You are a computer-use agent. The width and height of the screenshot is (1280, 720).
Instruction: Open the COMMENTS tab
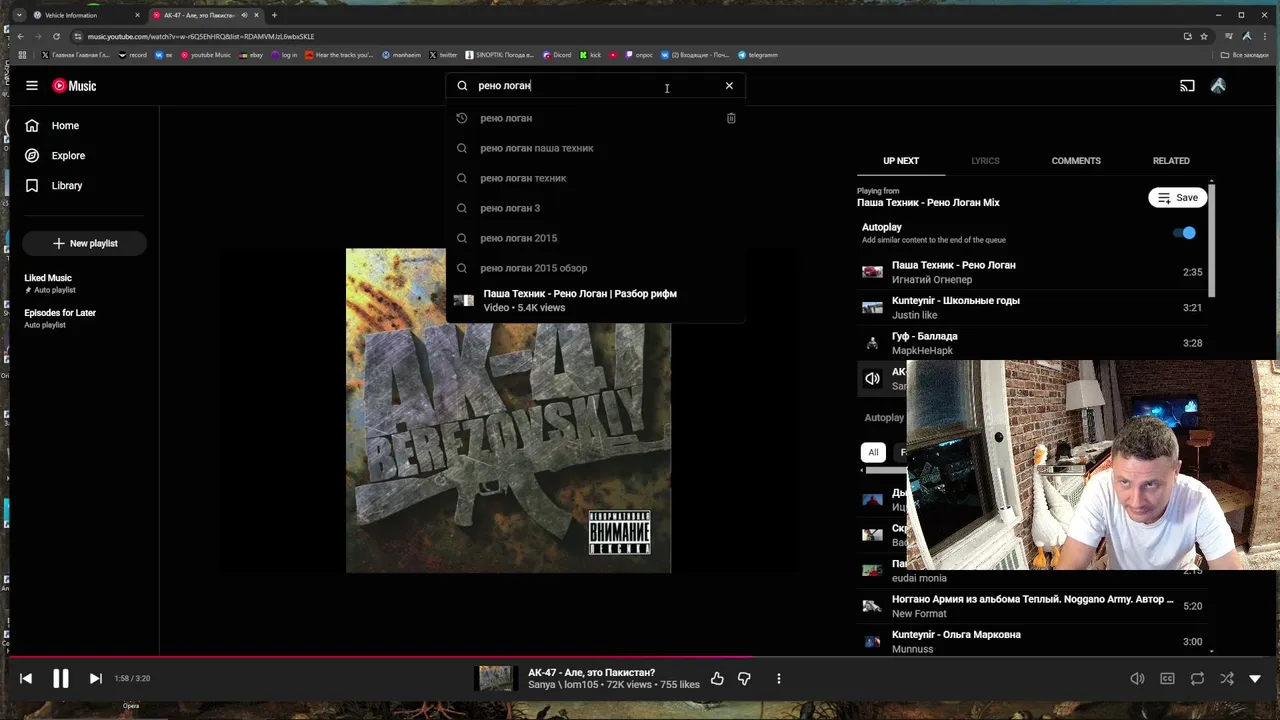pyautogui.click(x=1076, y=161)
